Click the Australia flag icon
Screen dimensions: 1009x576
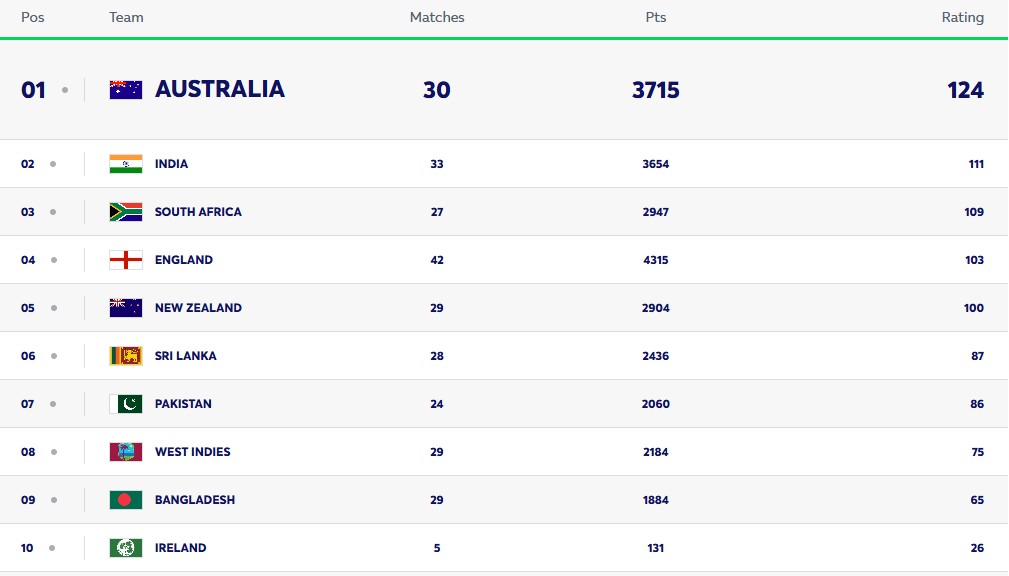(x=126, y=90)
